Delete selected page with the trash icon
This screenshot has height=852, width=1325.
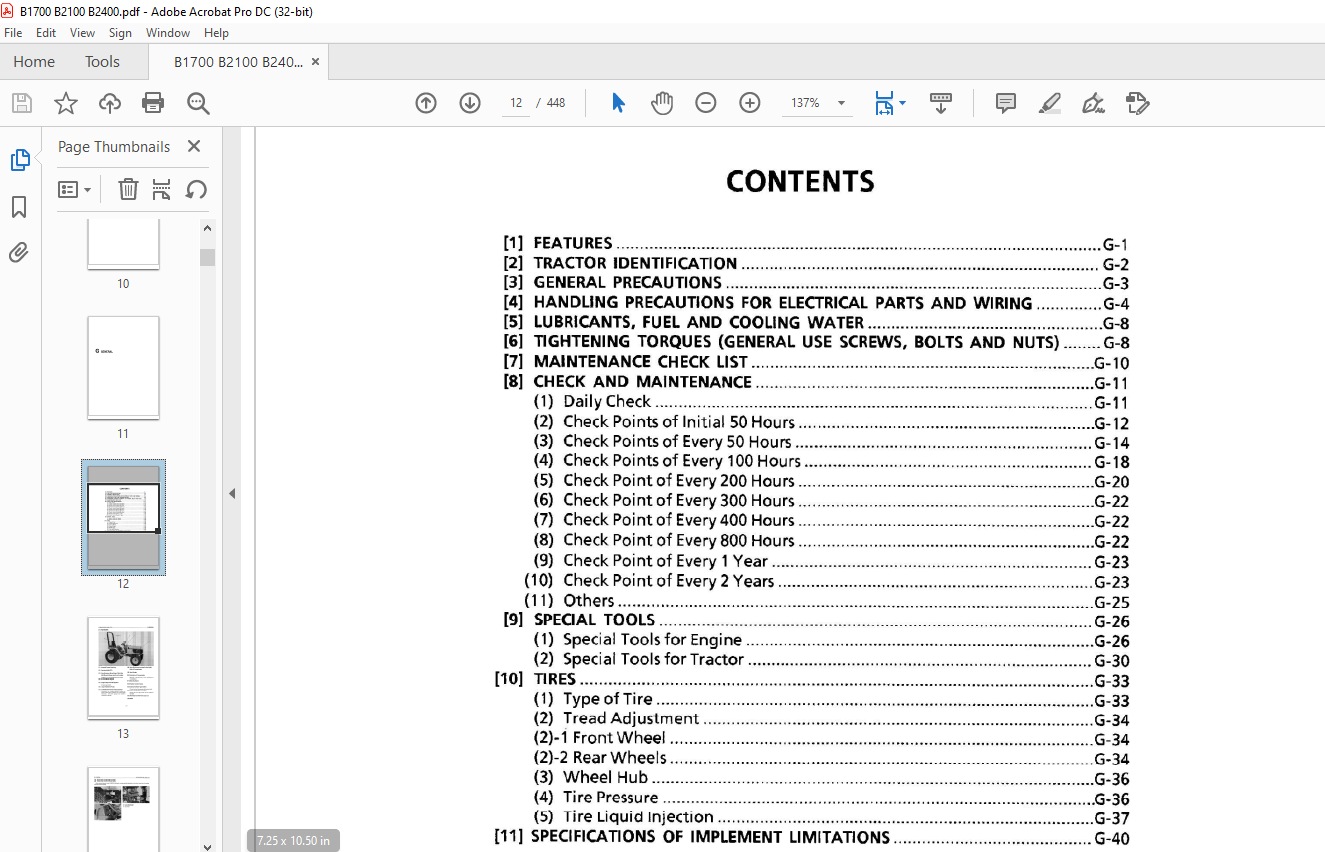click(128, 189)
